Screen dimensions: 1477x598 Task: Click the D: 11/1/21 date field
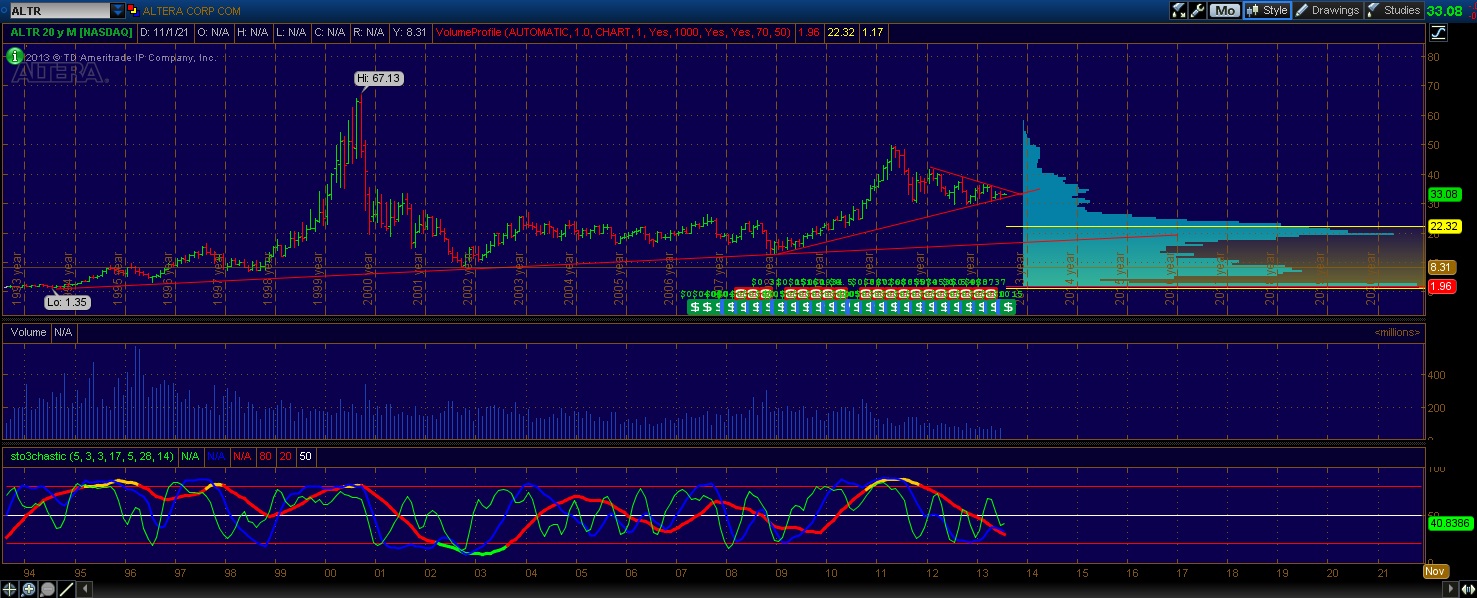[164, 32]
